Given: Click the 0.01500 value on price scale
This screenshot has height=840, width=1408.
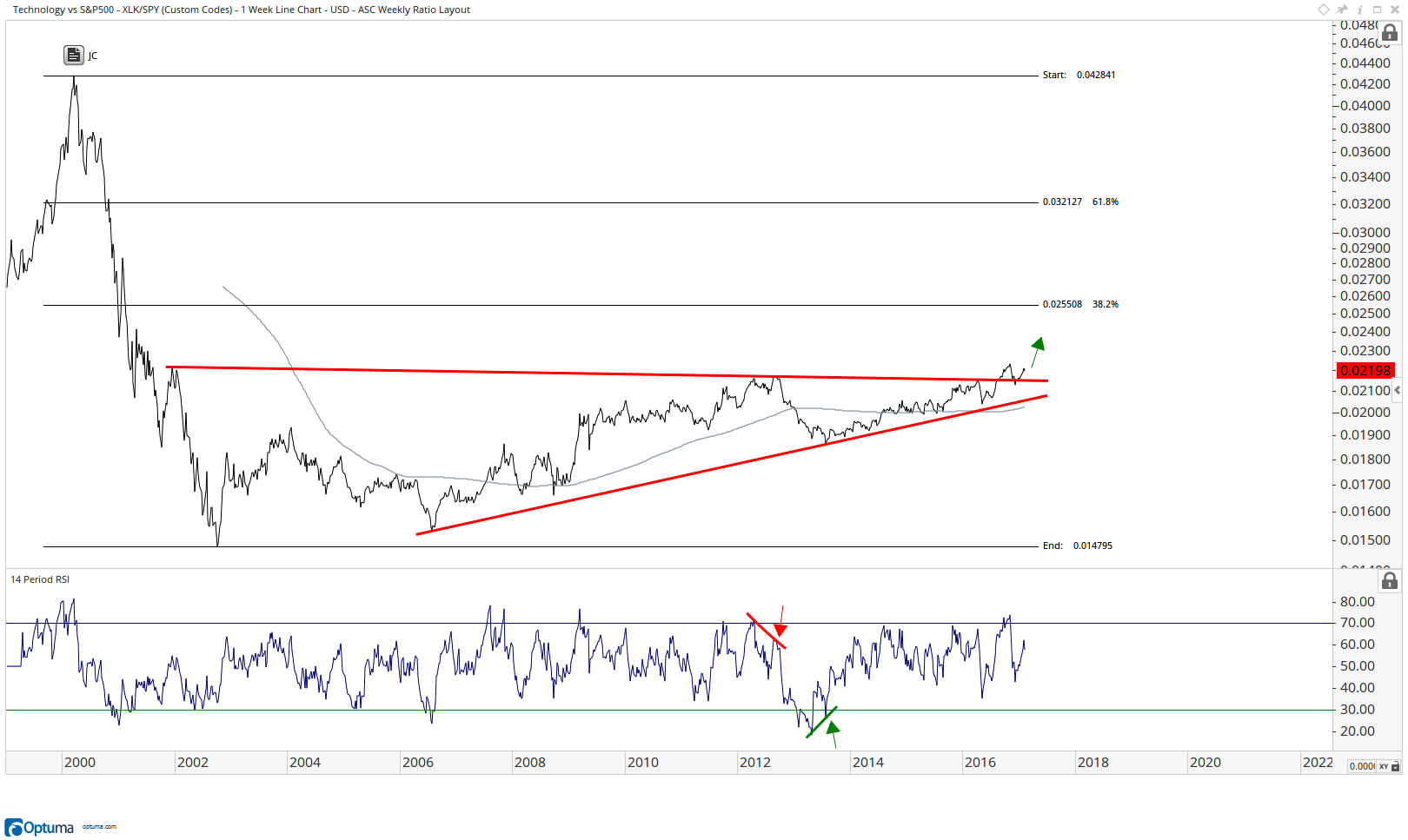Looking at the screenshot, I should [x=1365, y=540].
